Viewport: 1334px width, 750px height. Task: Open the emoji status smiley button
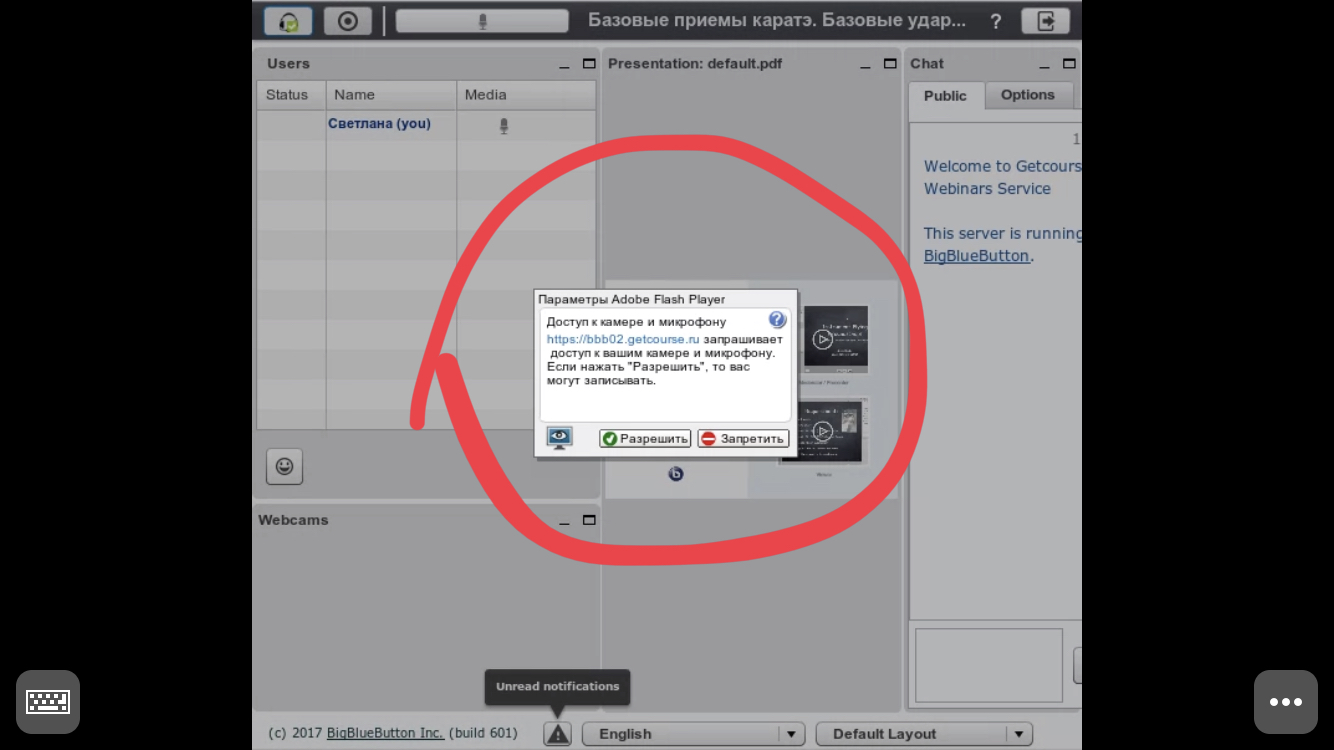284,466
